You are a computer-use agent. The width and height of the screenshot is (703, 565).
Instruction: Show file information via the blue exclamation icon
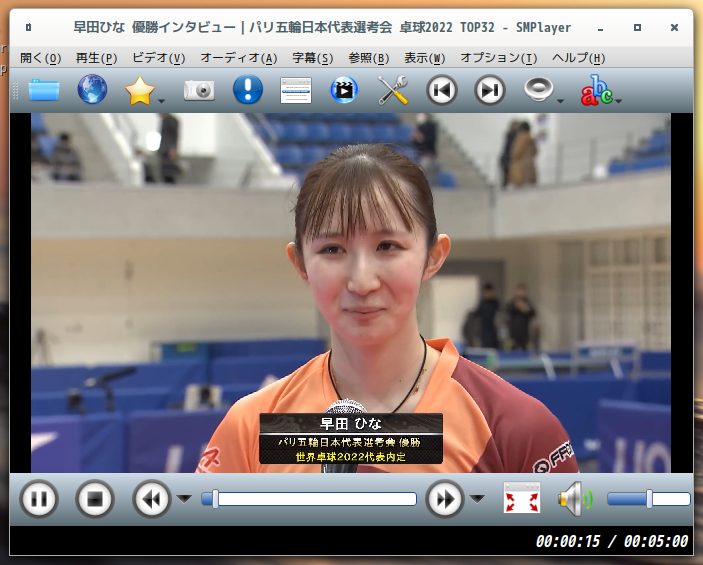[247, 89]
